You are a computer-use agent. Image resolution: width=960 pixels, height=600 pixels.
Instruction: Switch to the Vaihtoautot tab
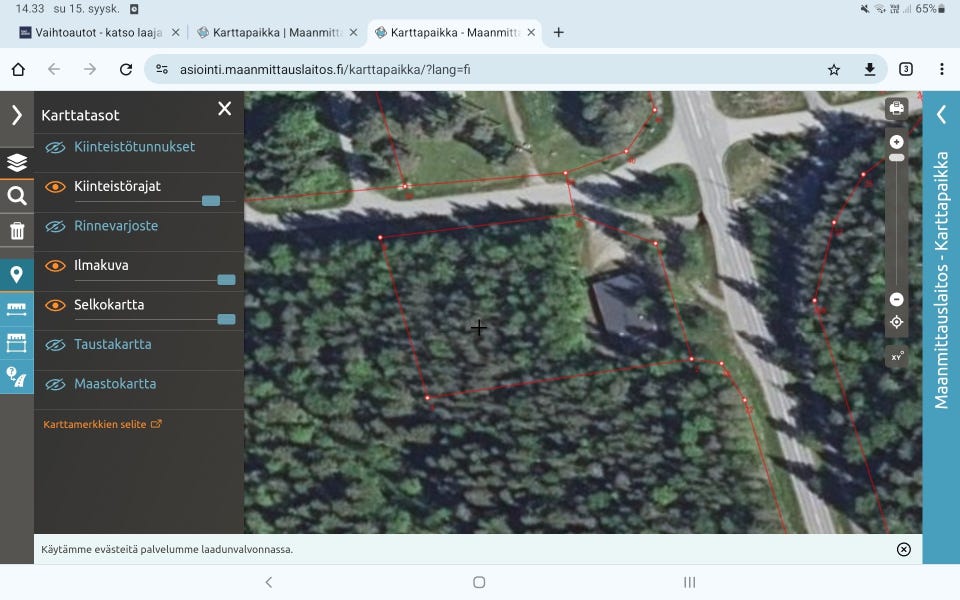(x=92, y=32)
